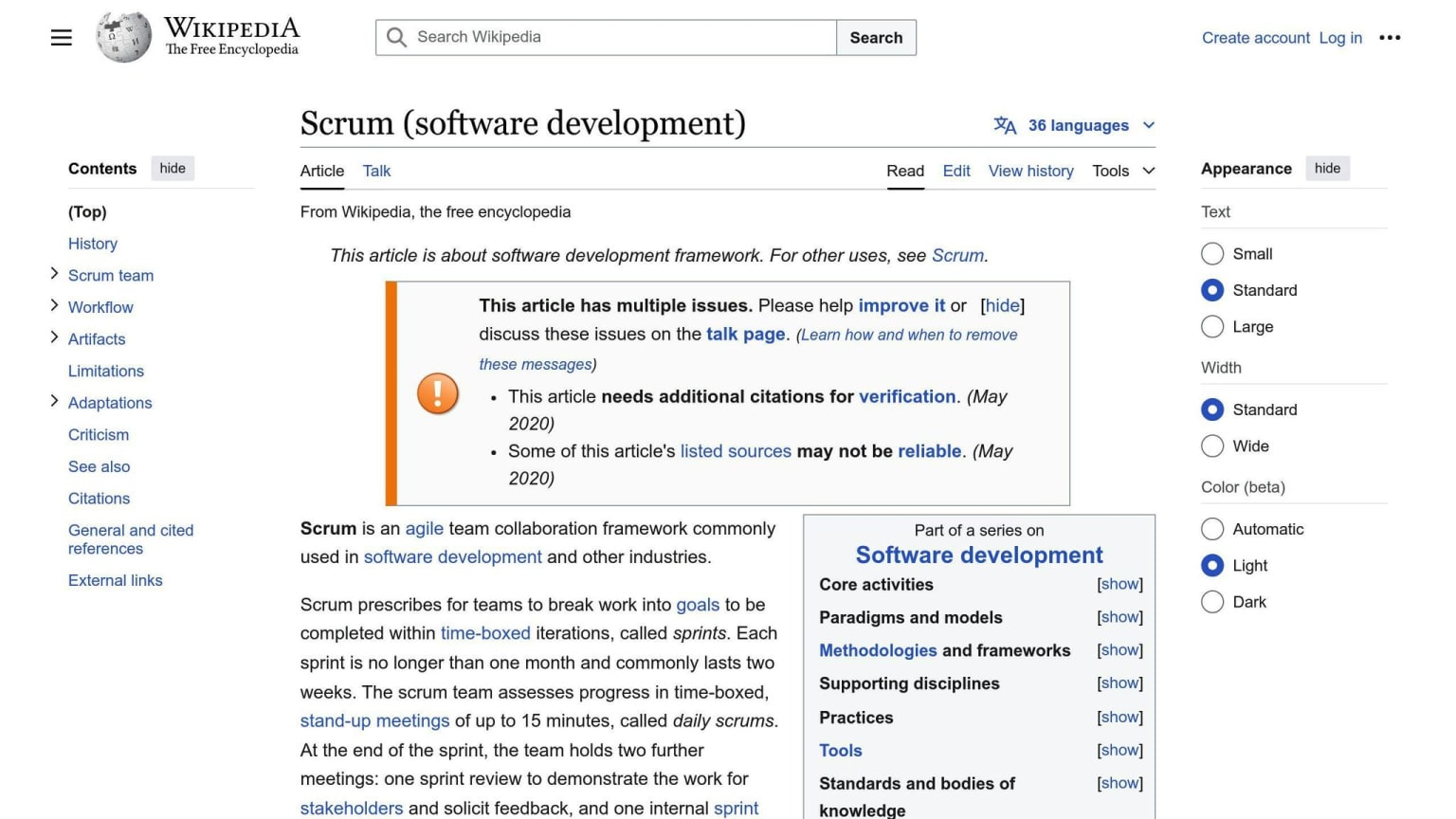This screenshot has width=1456, height=819.
Task: Open the Scrum disambiguation link in hatnote
Action: click(x=957, y=255)
